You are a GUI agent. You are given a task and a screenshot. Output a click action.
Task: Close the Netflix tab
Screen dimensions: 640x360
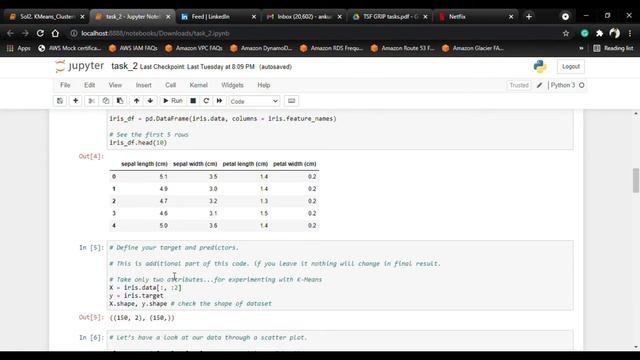coord(511,17)
